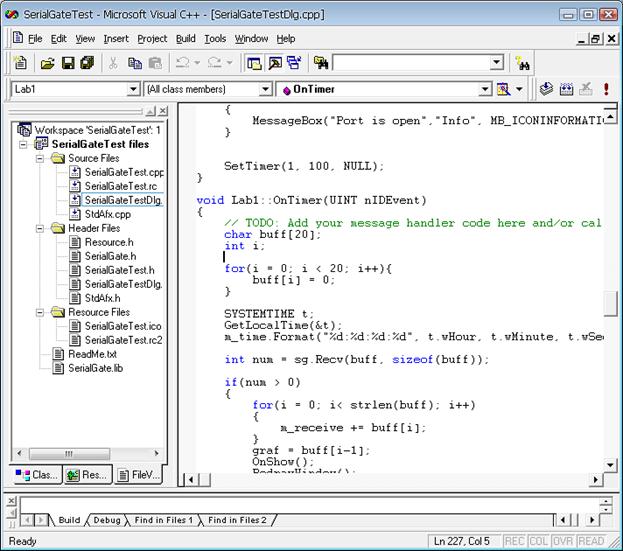Collapse the Source Files folder
623x551 pixels.
point(40,158)
